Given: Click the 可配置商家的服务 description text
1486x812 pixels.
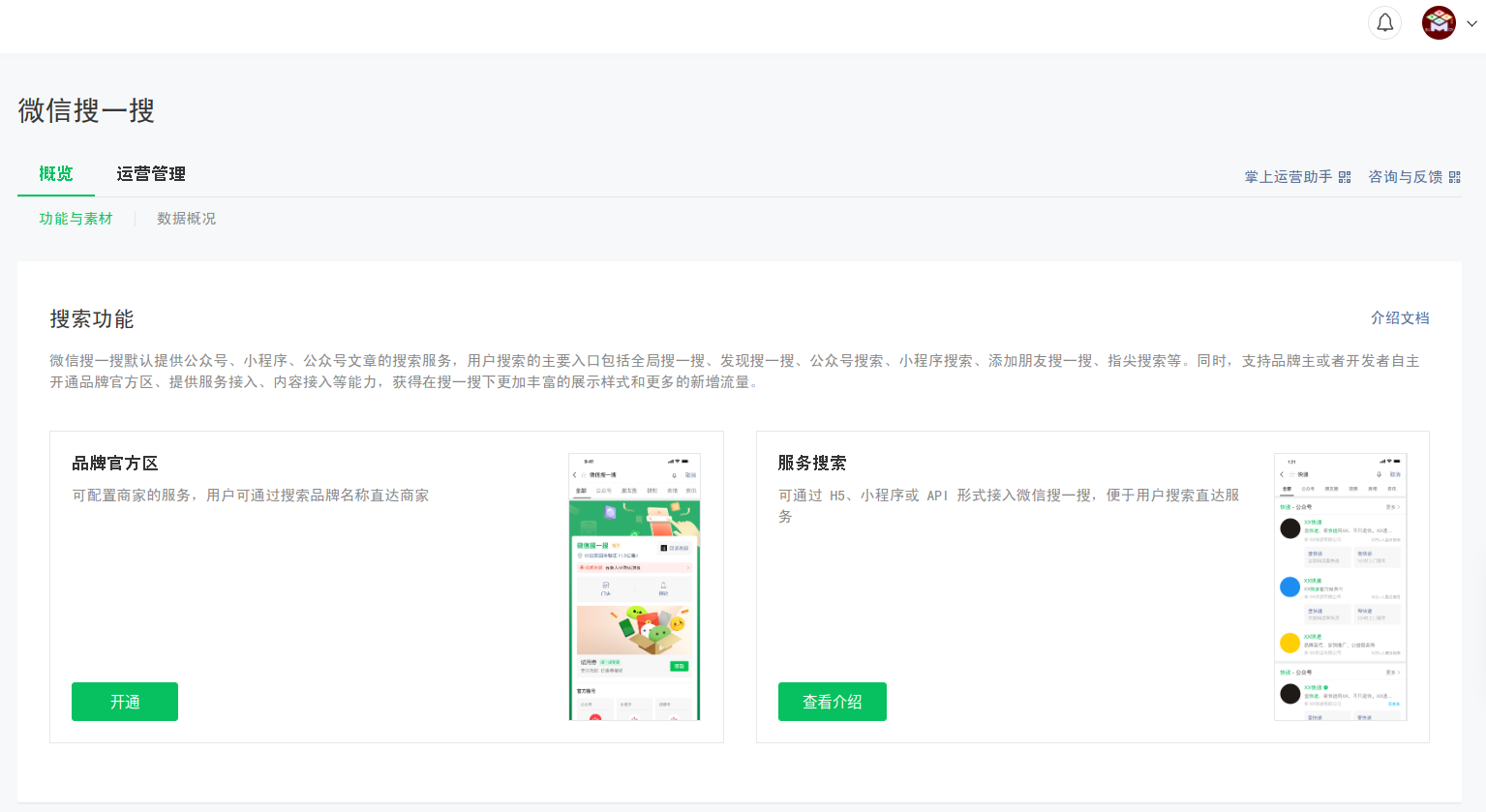Looking at the screenshot, I should point(251,496).
